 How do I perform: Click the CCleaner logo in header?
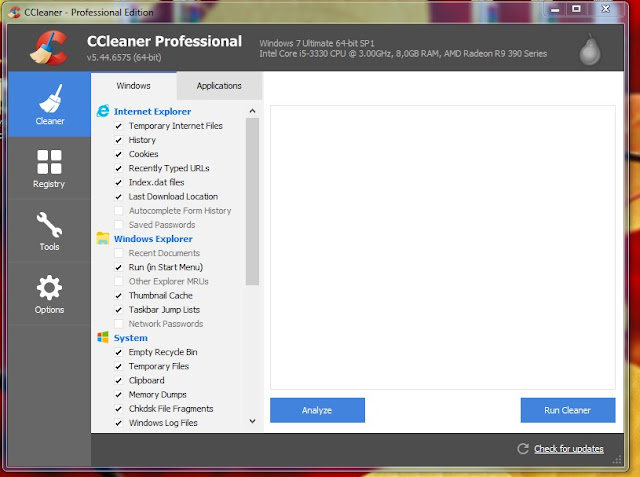coord(49,48)
